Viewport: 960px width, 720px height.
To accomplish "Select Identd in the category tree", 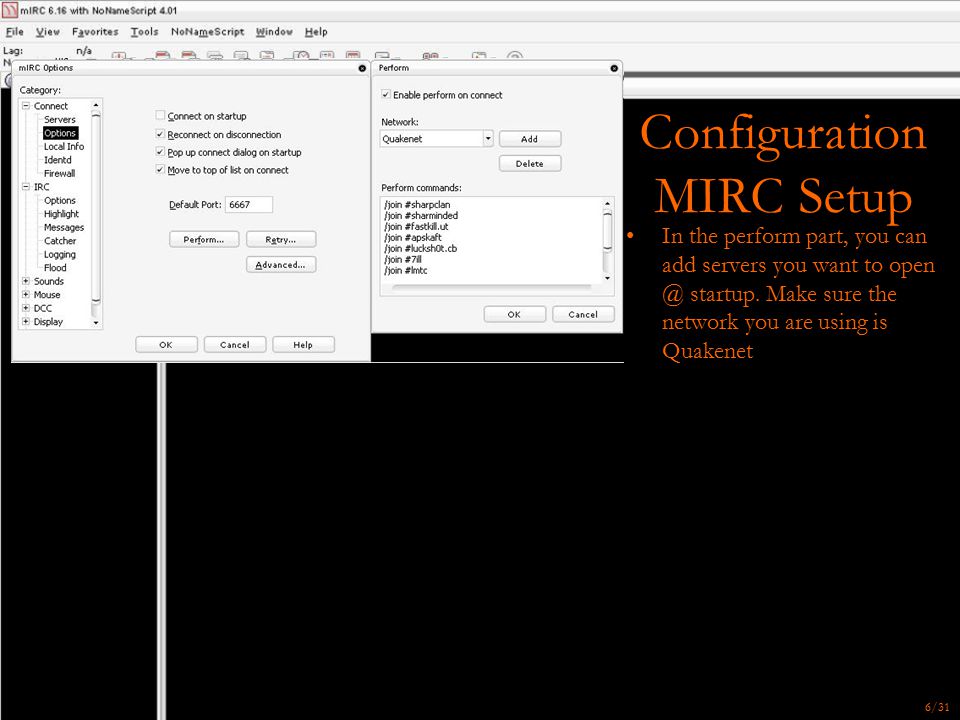I will coord(58,160).
